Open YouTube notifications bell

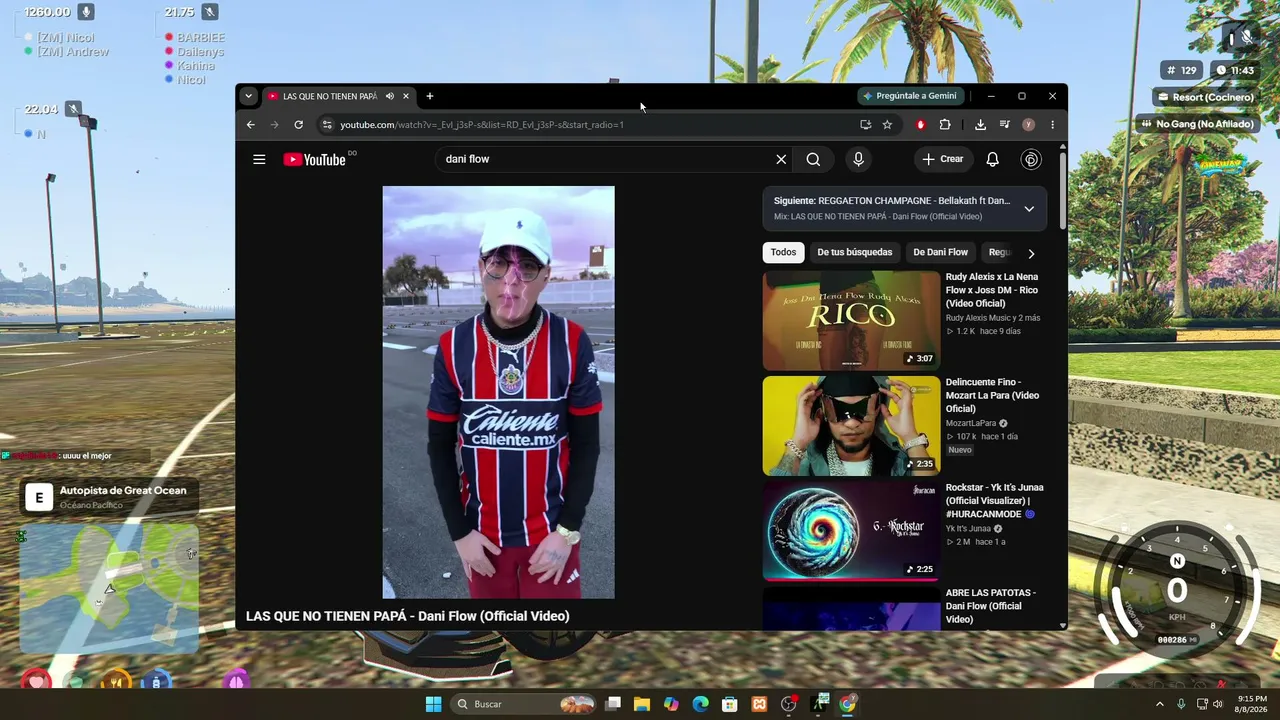(992, 159)
